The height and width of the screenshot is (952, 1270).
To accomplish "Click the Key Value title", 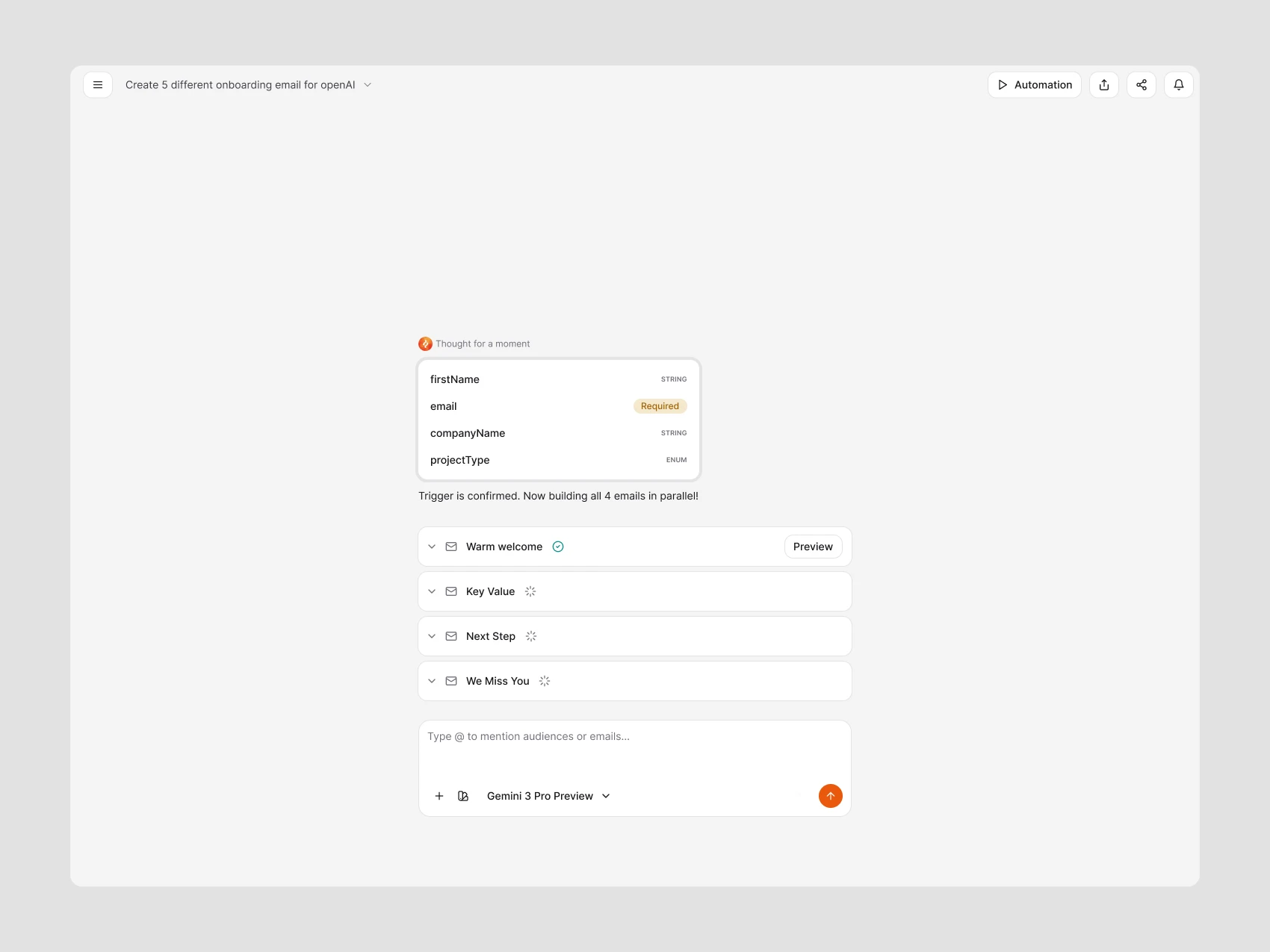I will (x=491, y=591).
